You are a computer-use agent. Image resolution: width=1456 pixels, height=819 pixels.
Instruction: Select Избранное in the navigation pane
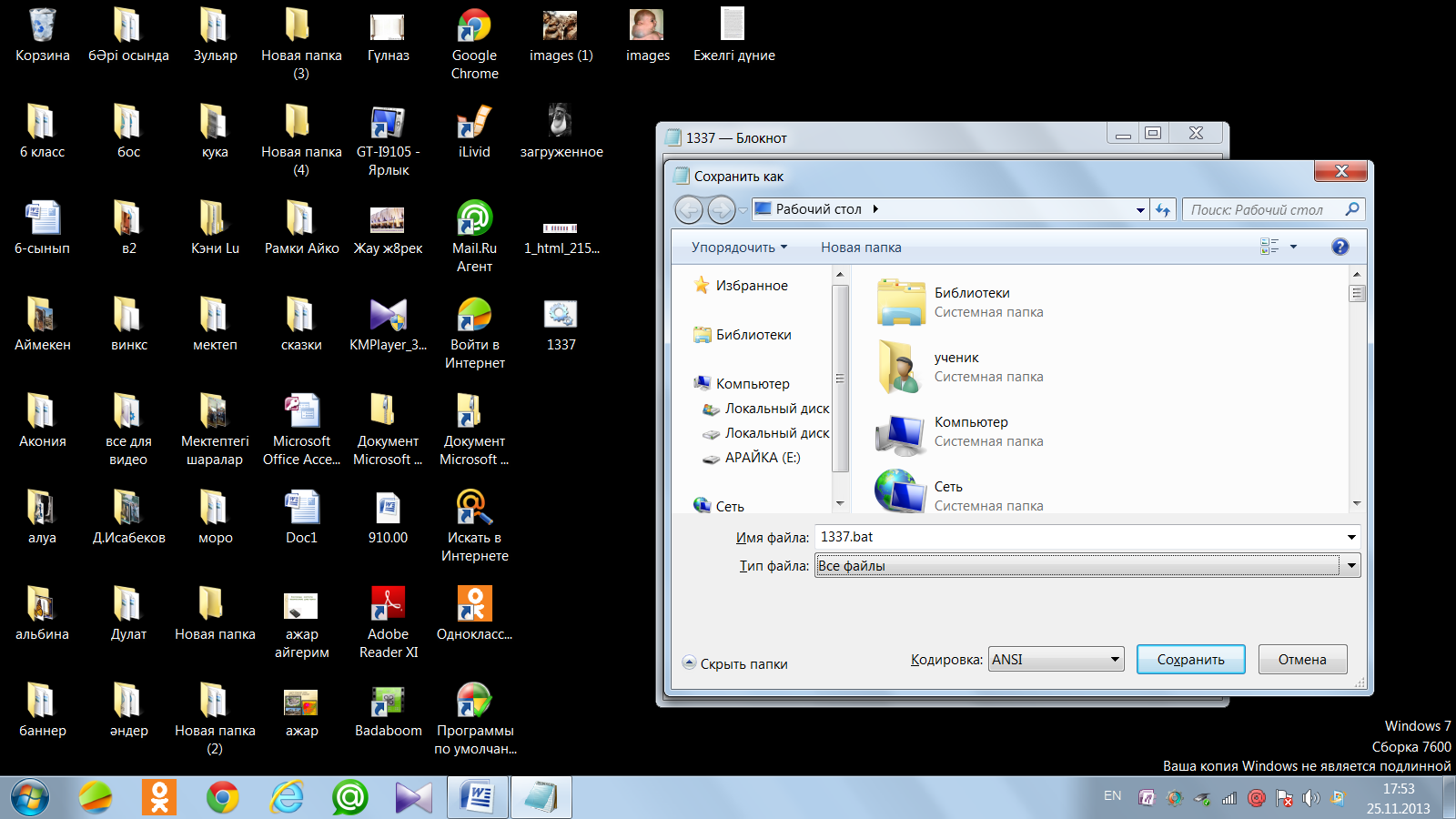[752, 286]
